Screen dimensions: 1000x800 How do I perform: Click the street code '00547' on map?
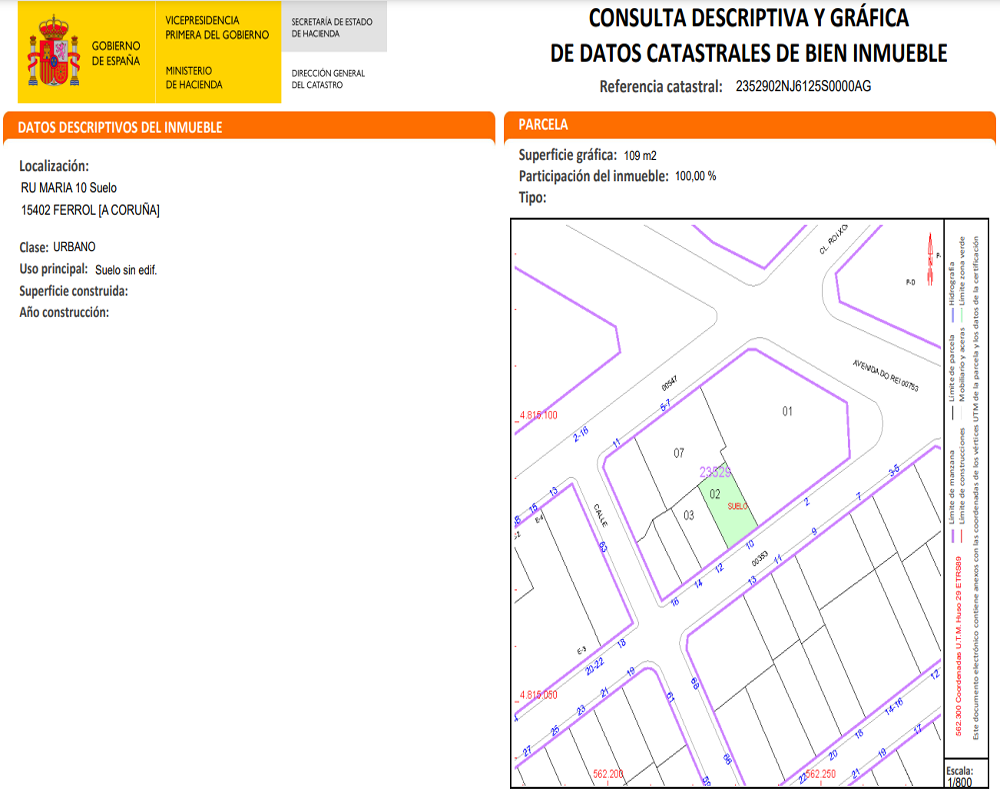pos(669,383)
